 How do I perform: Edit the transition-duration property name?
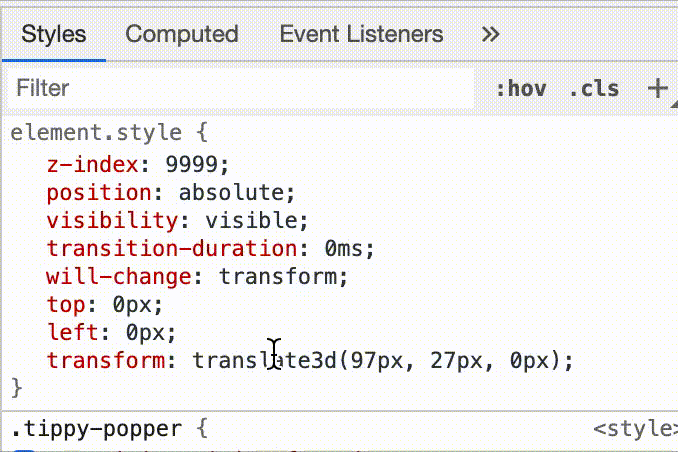172,249
